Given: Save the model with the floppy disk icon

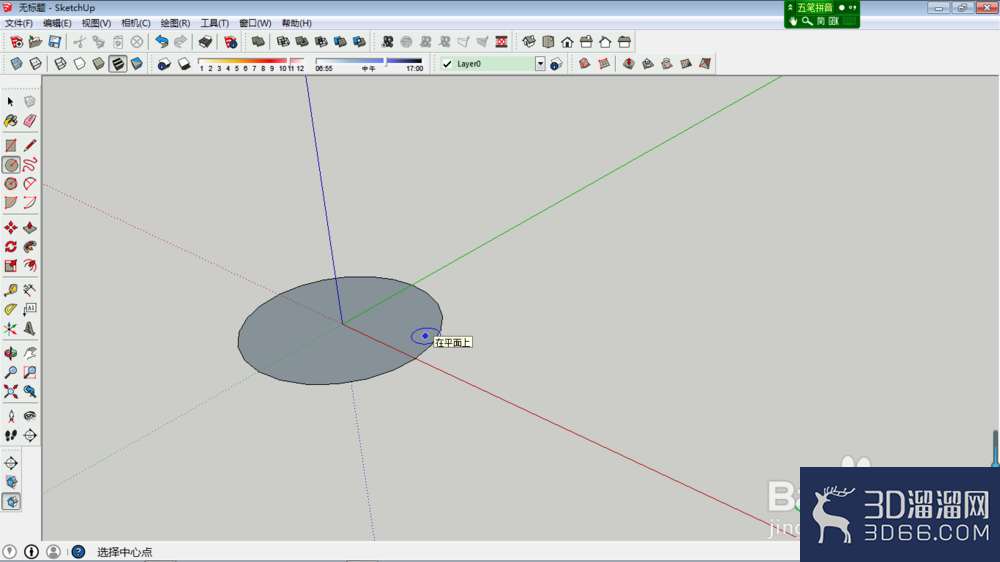Looking at the screenshot, I should [x=55, y=42].
